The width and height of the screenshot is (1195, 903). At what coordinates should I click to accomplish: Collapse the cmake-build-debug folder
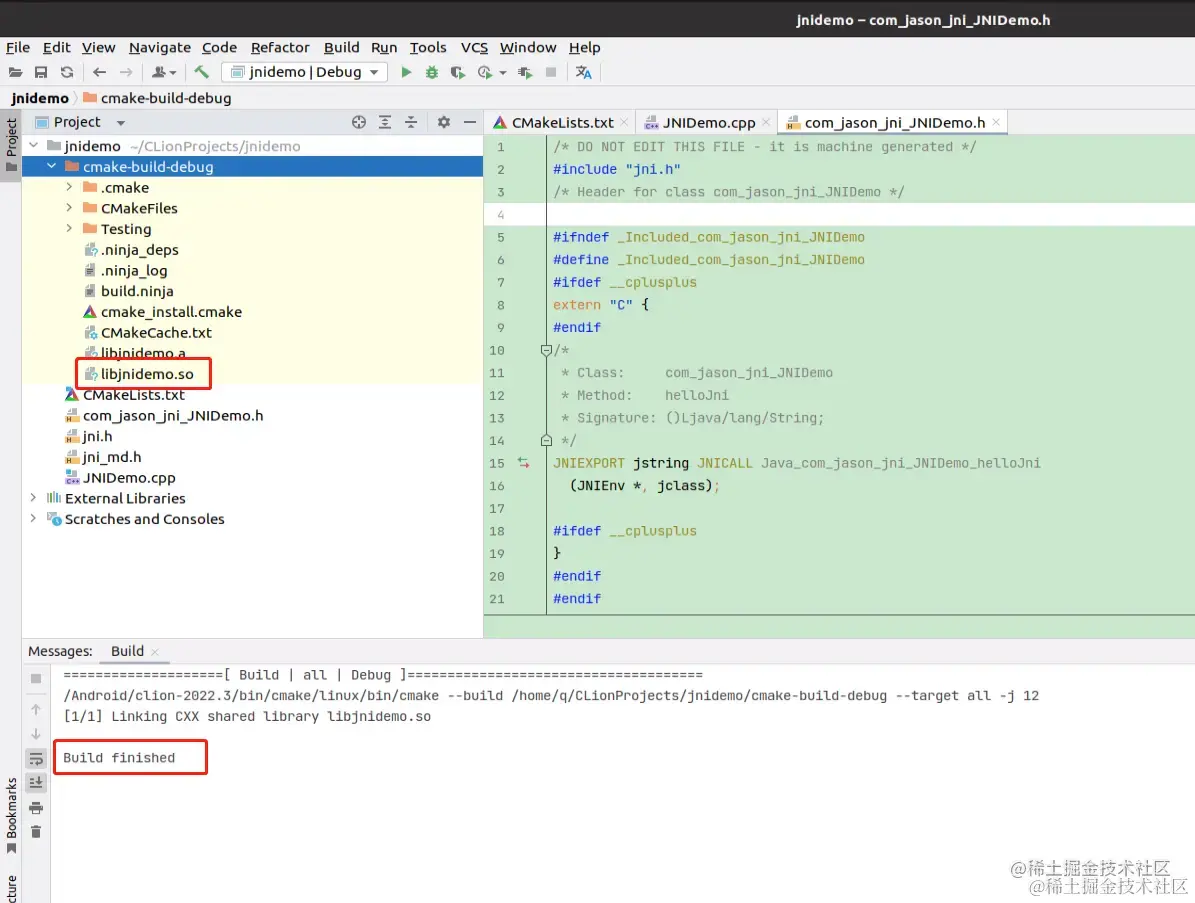(52, 166)
